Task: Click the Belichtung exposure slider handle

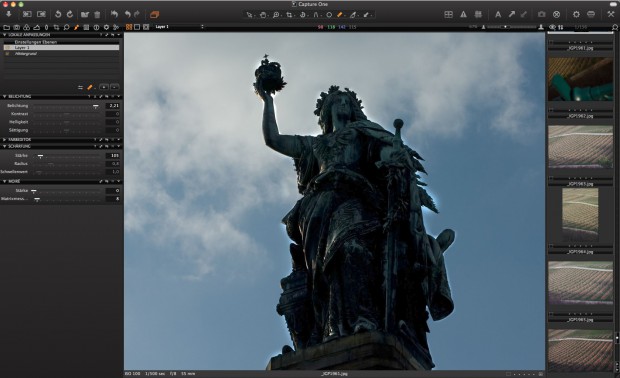Action: point(96,106)
